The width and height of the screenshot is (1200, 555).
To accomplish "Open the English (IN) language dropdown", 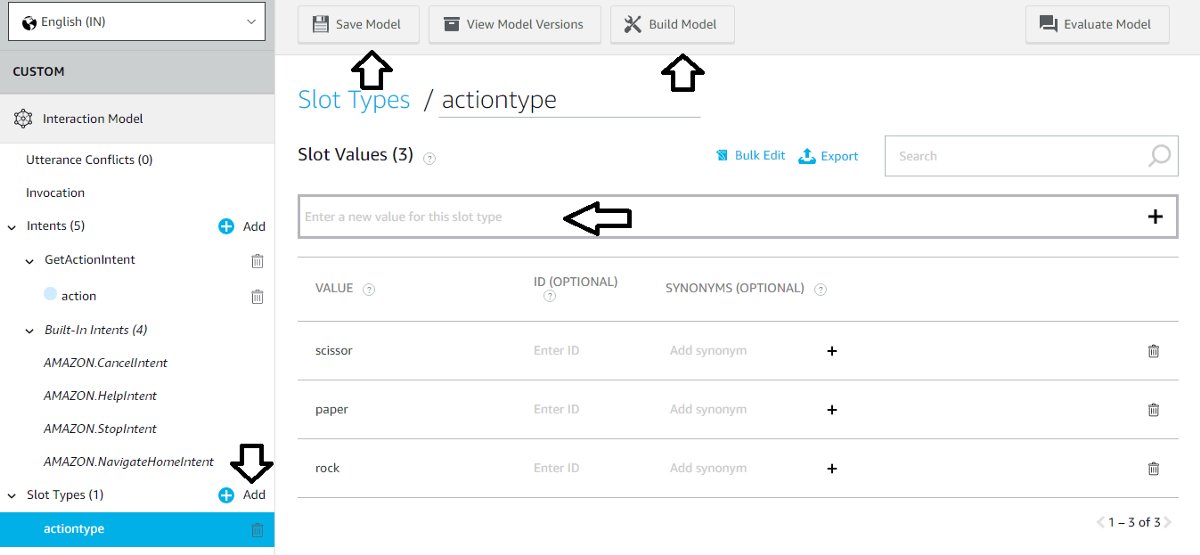I will [x=137, y=22].
